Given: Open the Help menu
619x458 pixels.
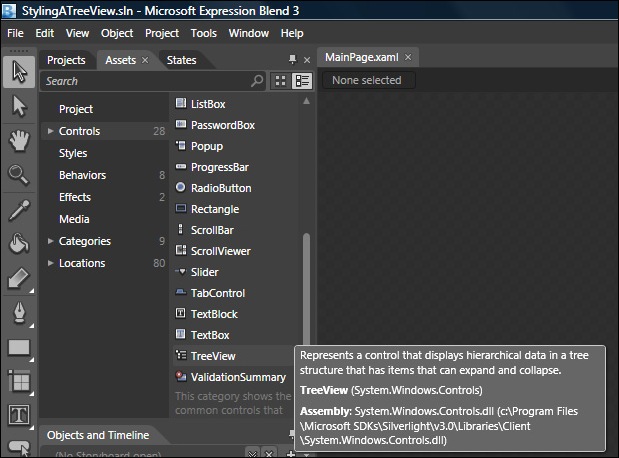Looking at the screenshot, I should click(x=292, y=33).
